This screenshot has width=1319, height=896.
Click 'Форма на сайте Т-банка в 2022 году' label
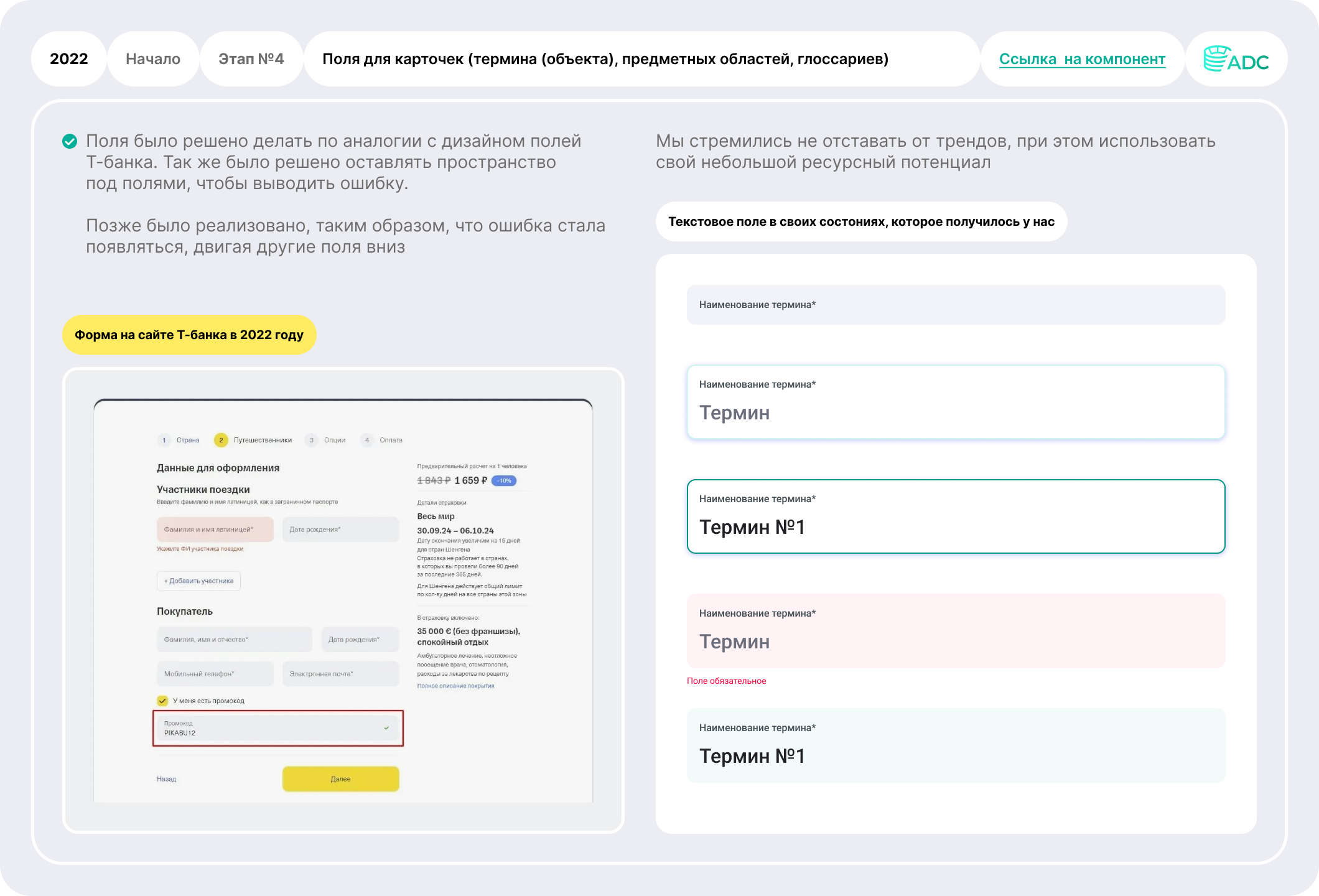tap(189, 335)
